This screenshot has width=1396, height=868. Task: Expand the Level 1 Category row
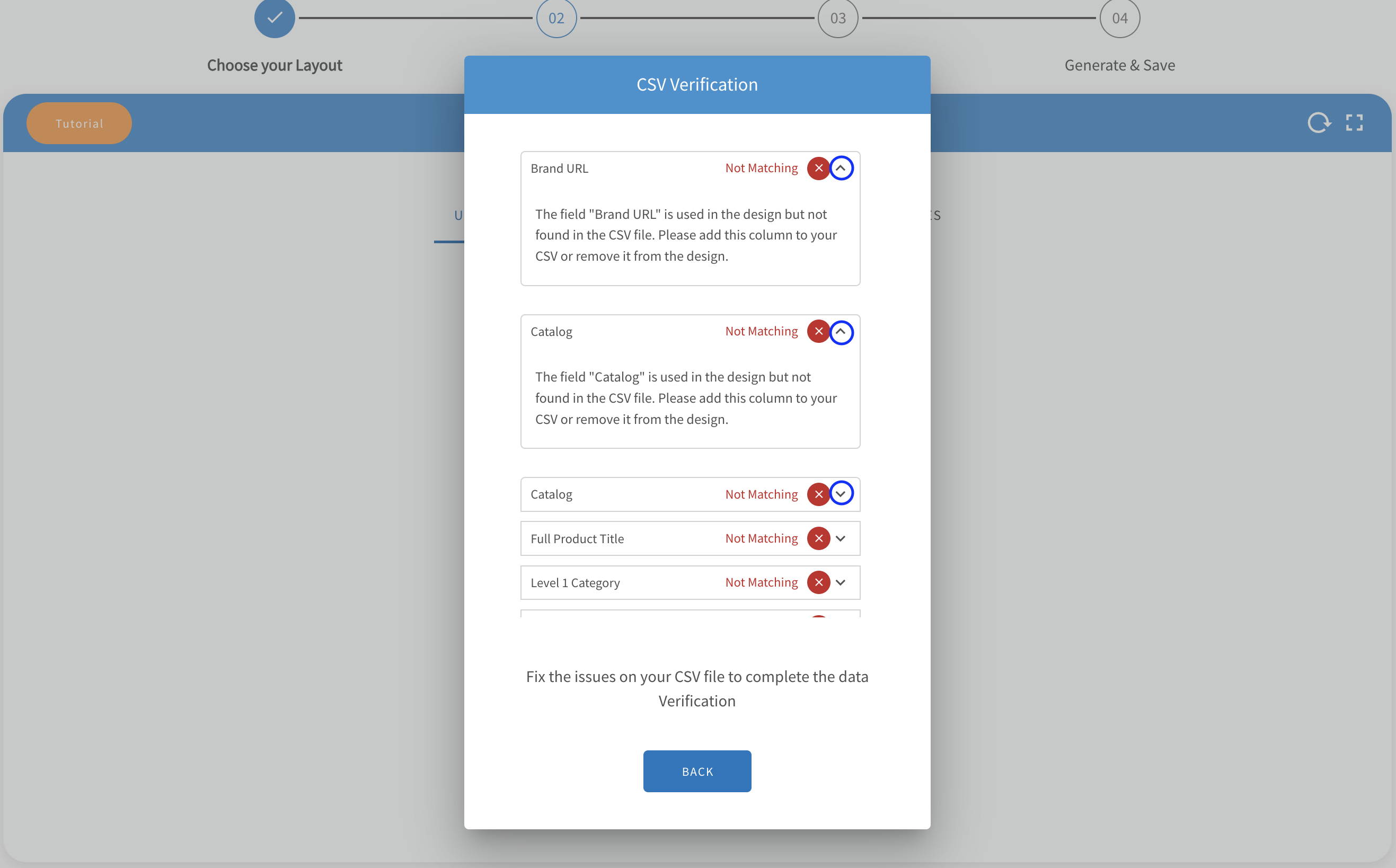pyautogui.click(x=841, y=583)
